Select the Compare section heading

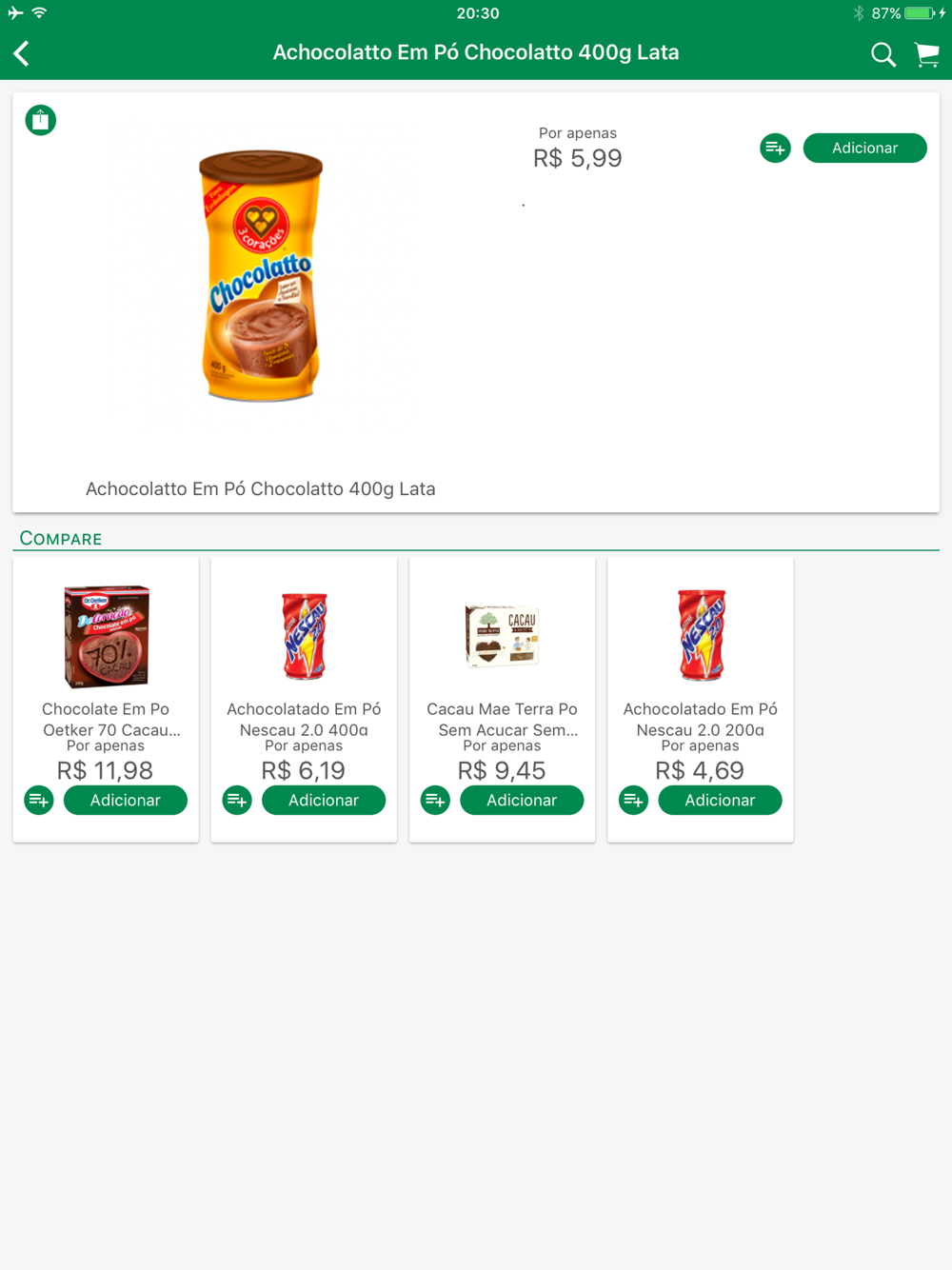(61, 539)
